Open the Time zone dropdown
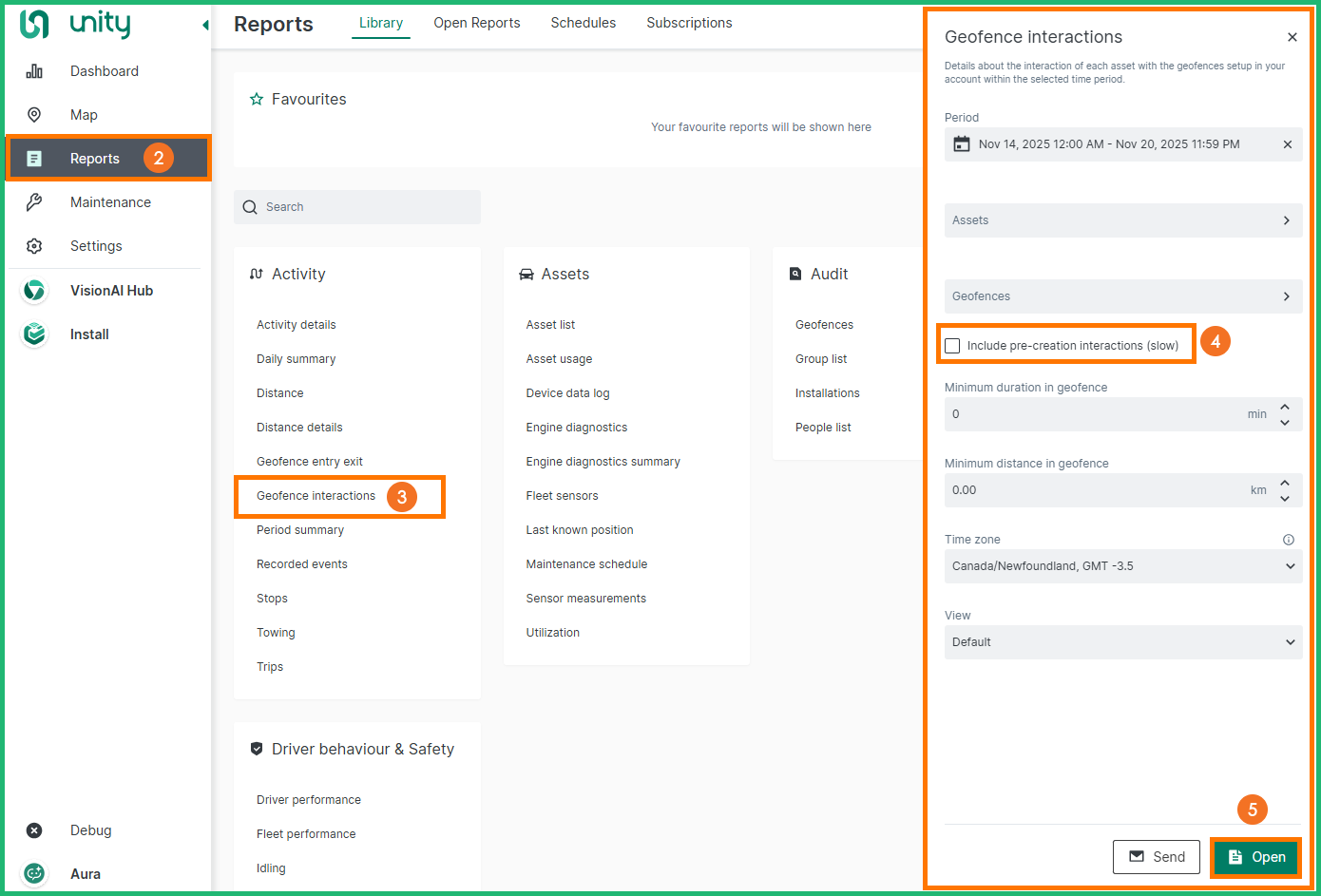 tap(1122, 566)
